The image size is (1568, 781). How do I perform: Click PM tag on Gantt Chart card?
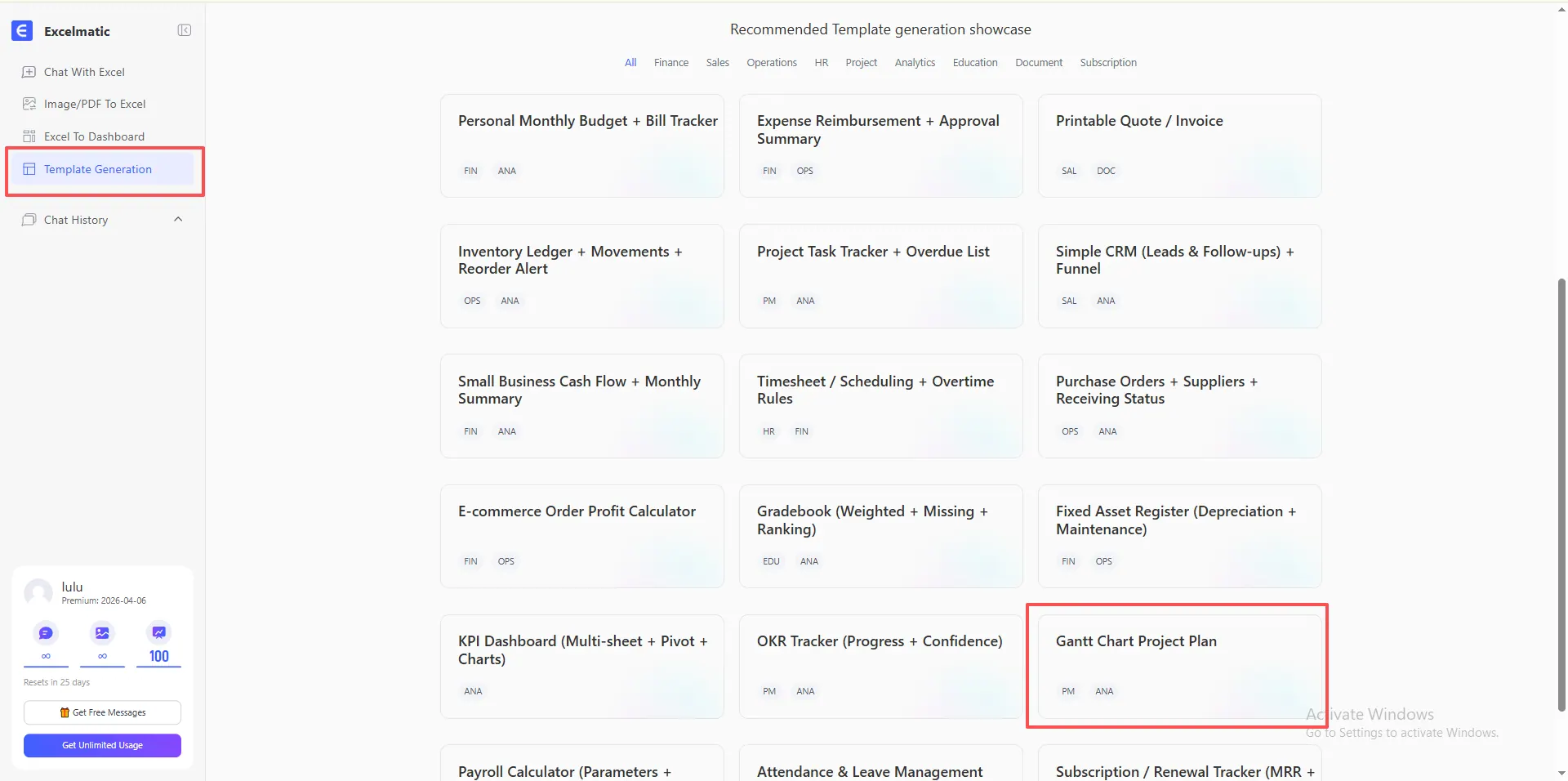pos(1068,691)
